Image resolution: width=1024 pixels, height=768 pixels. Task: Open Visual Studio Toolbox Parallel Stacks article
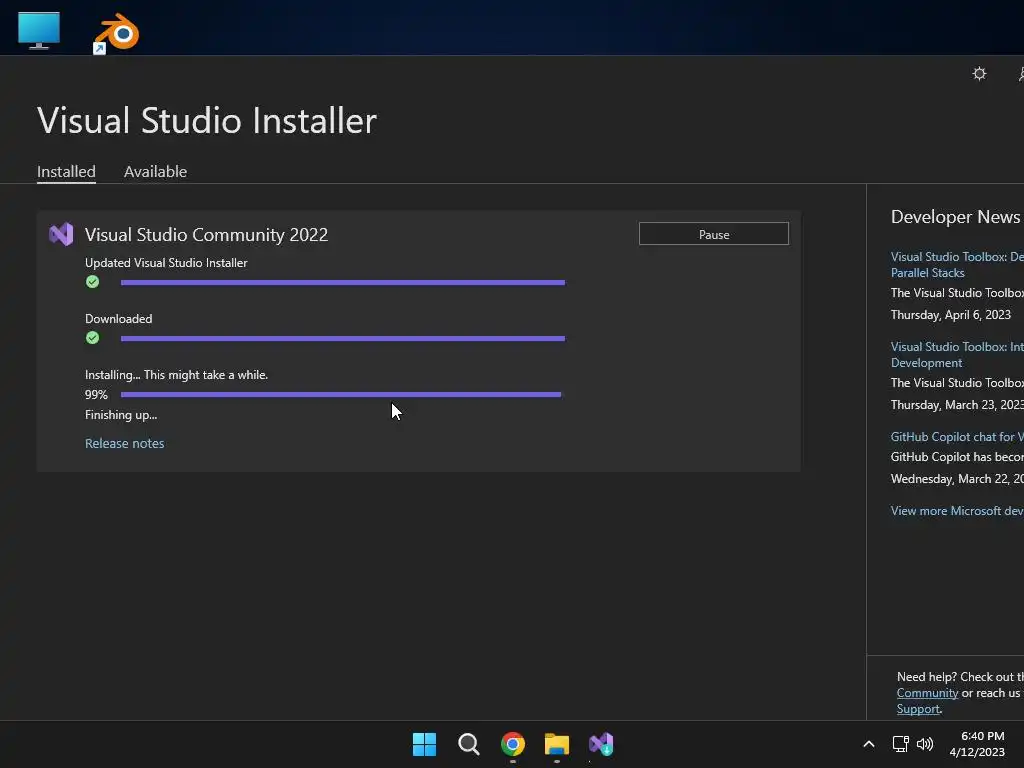coord(957,264)
